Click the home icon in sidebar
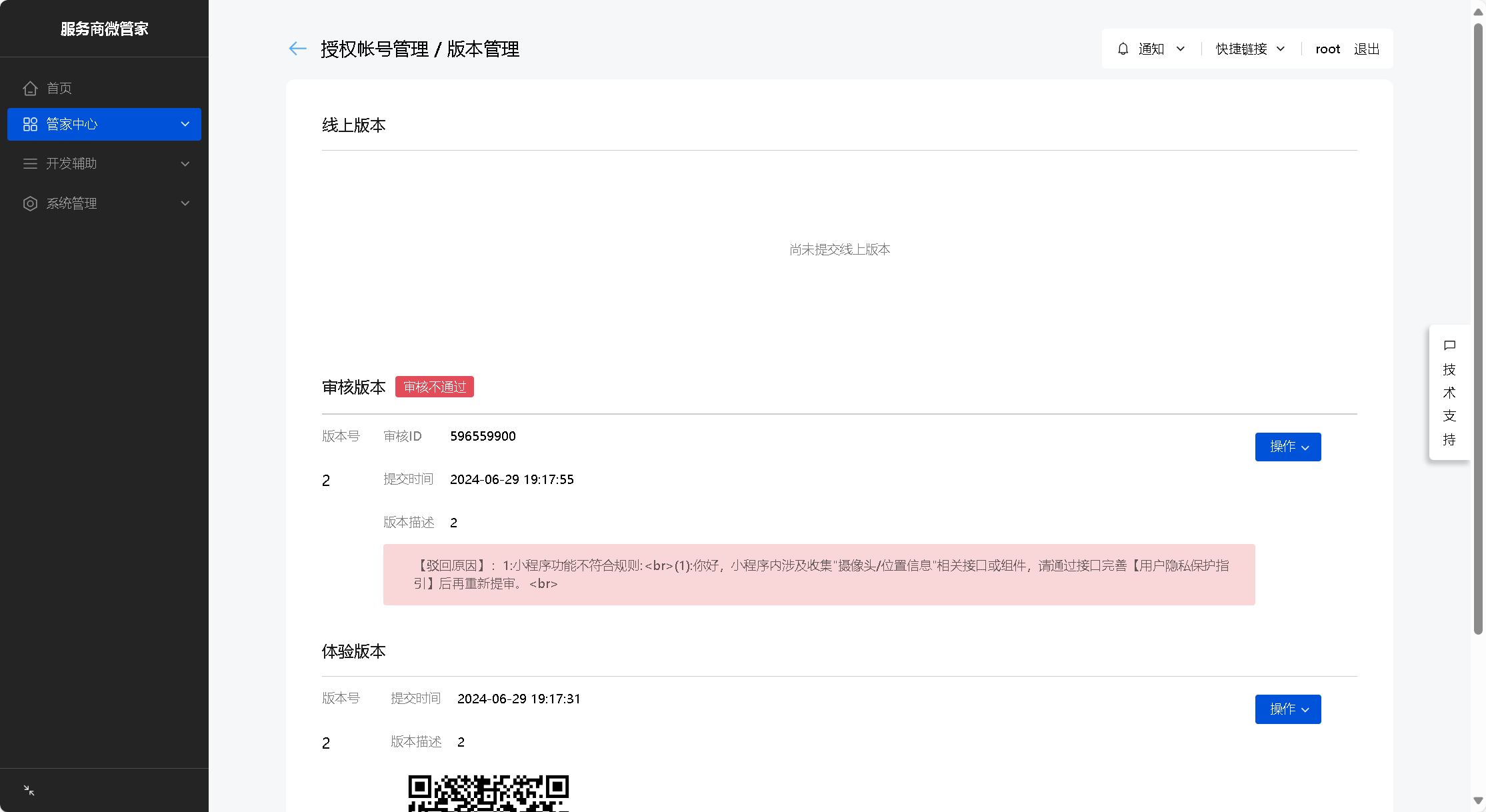1486x812 pixels. tap(30, 88)
